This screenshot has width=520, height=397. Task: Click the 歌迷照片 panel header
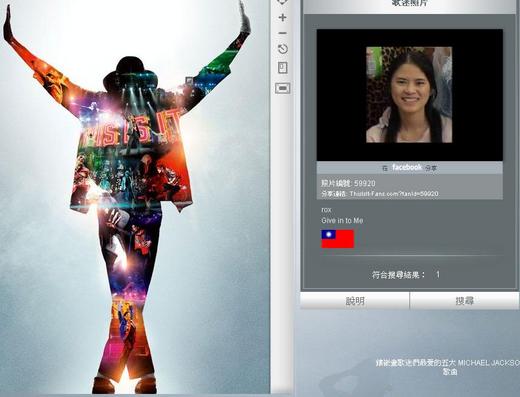point(410,4)
